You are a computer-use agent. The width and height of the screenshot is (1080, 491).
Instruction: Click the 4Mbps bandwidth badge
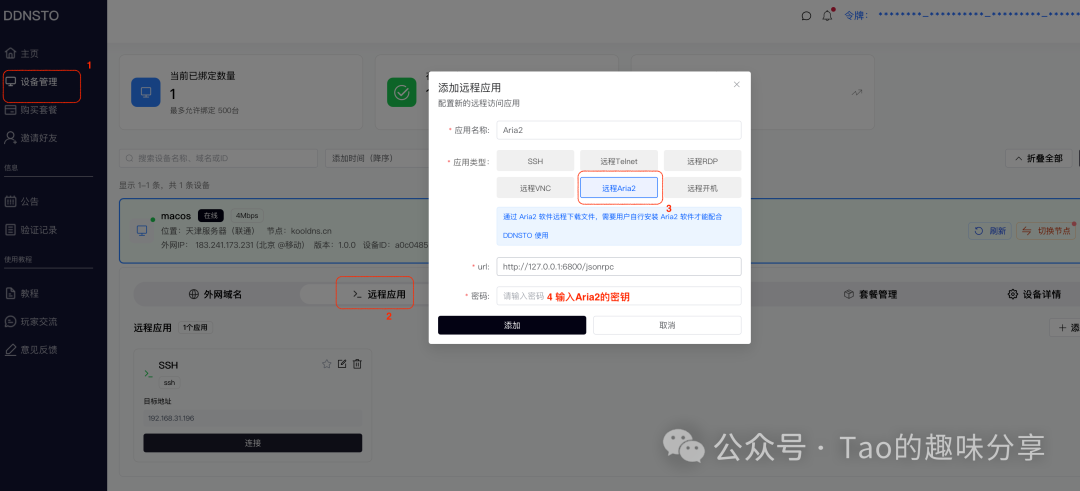247,216
